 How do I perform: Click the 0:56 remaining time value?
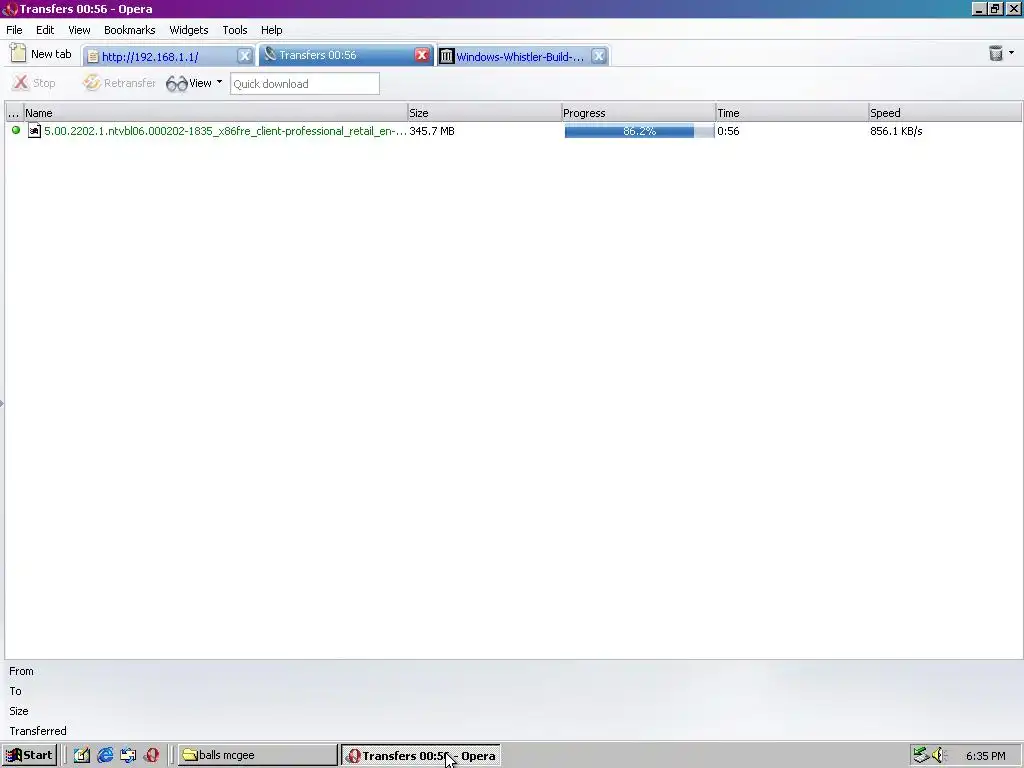tap(728, 131)
